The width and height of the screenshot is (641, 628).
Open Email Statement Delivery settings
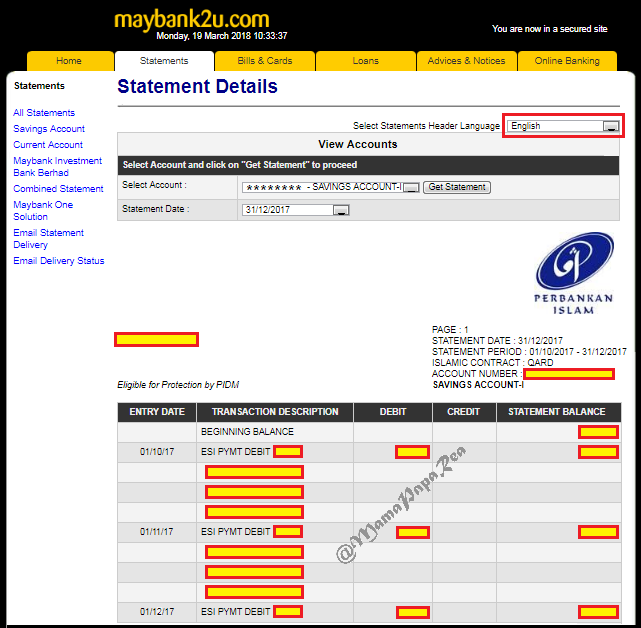[48, 238]
